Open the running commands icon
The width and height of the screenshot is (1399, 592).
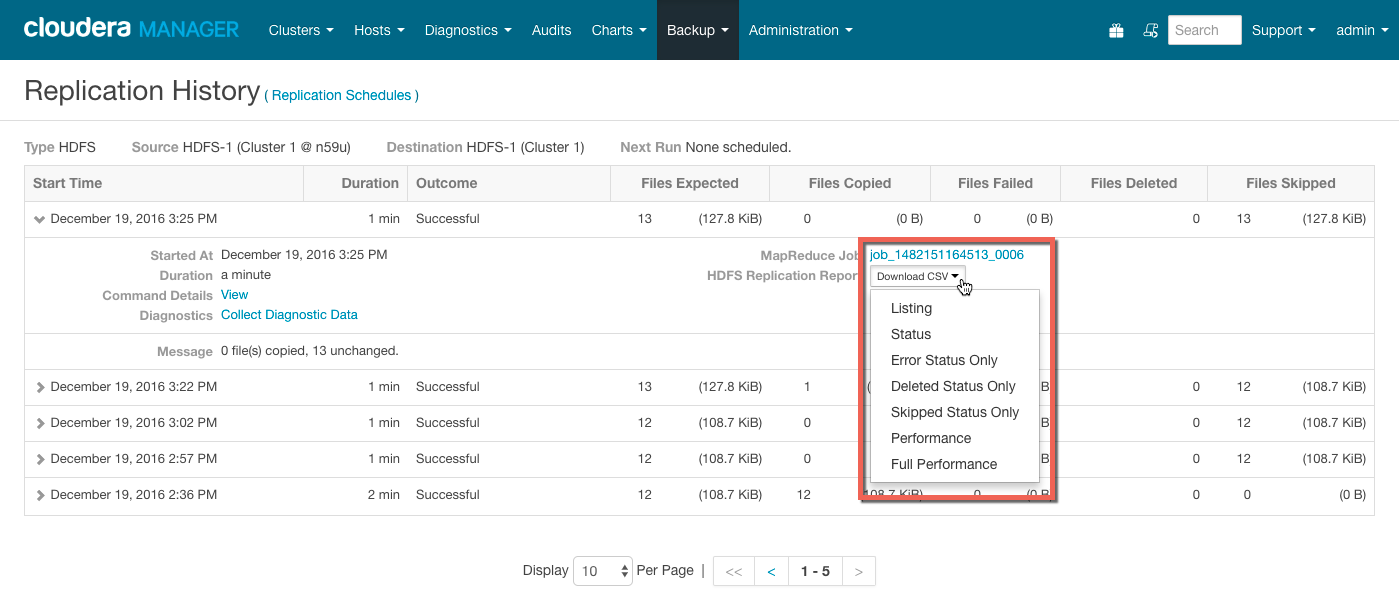pyautogui.click(x=1150, y=31)
